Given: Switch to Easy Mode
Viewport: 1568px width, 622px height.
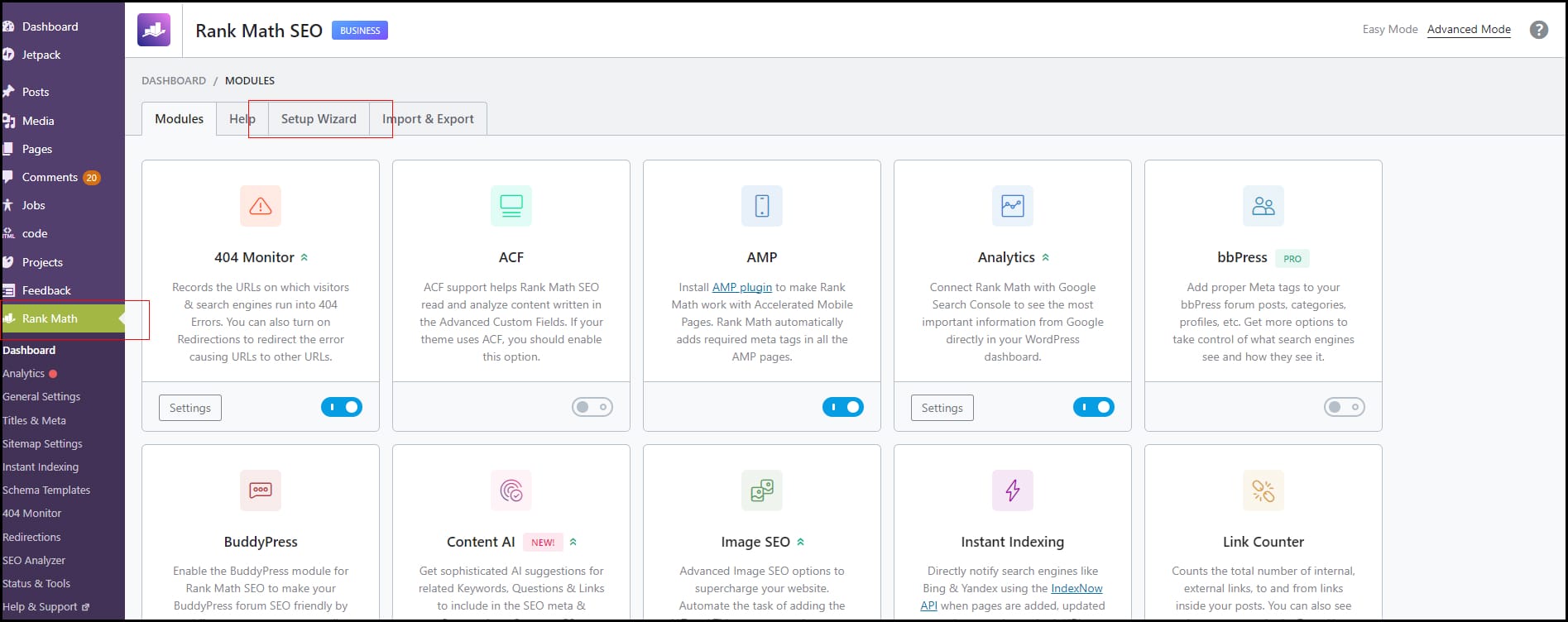Looking at the screenshot, I should click(x=1389, y=29).
